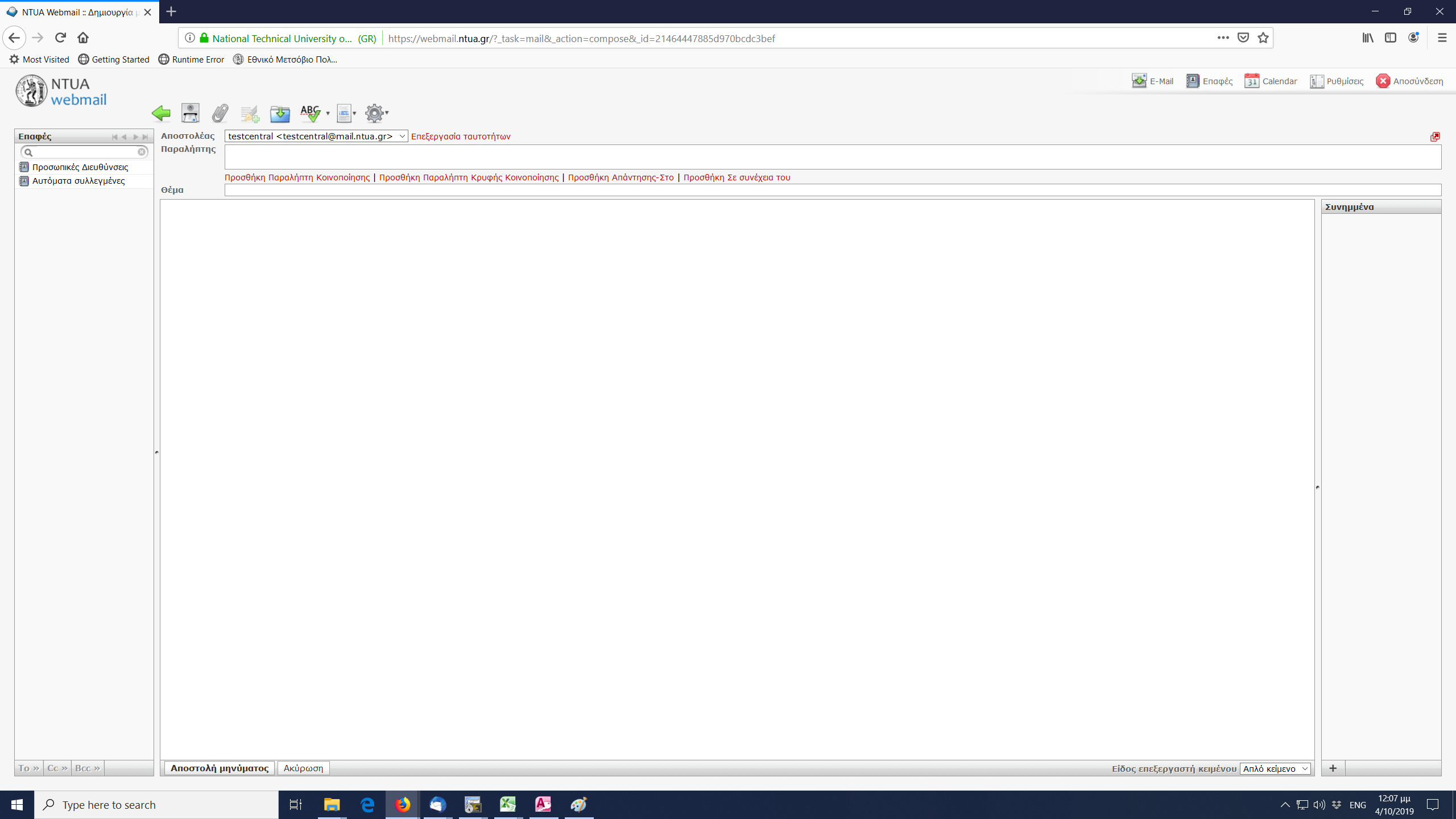Open the Firefox library icon
The height and width of the screenshot is (819, 1456).
pyautogui.click(x=1368, y=38)
